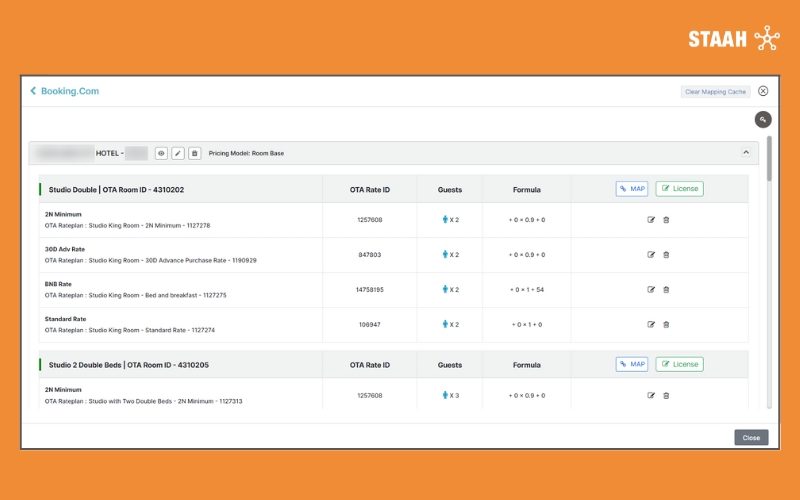Viewport: 800px width, 500px height.
Task: Click the vertical scrollbar of the mapping list
Action: (769, 160)
